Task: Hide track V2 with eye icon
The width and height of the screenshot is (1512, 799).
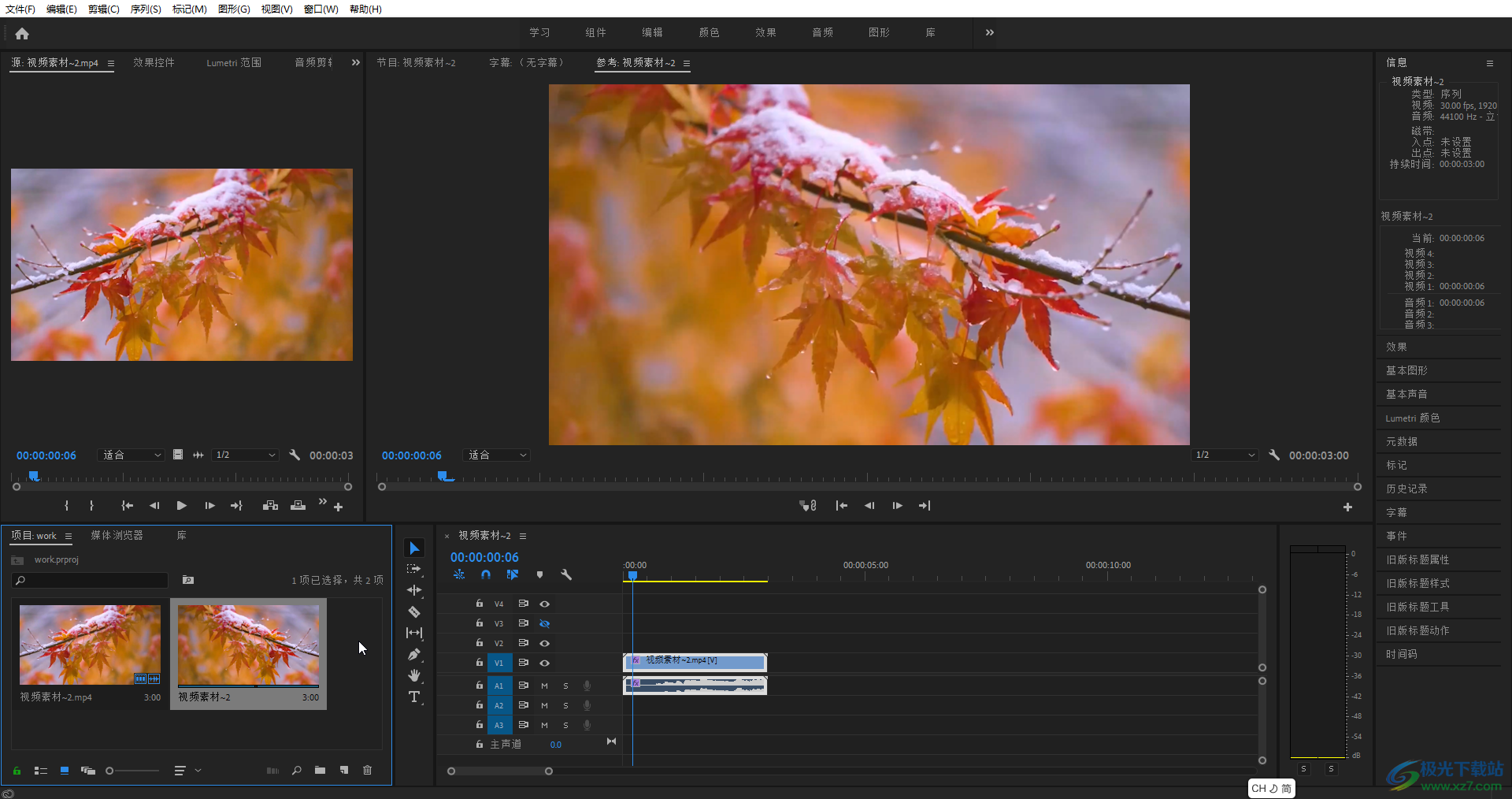Action: point(544,643)
